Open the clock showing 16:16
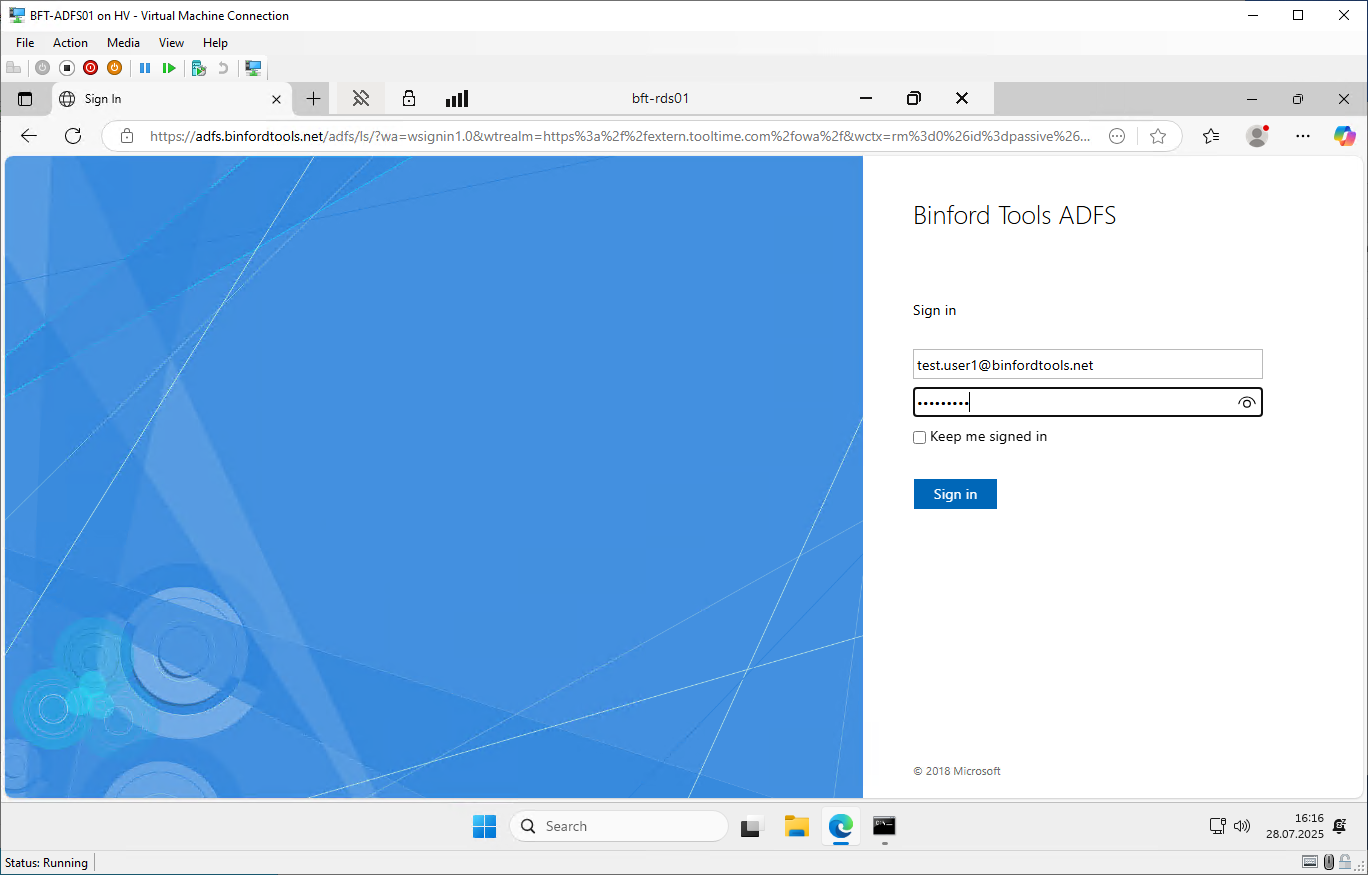 (1294, 826)
